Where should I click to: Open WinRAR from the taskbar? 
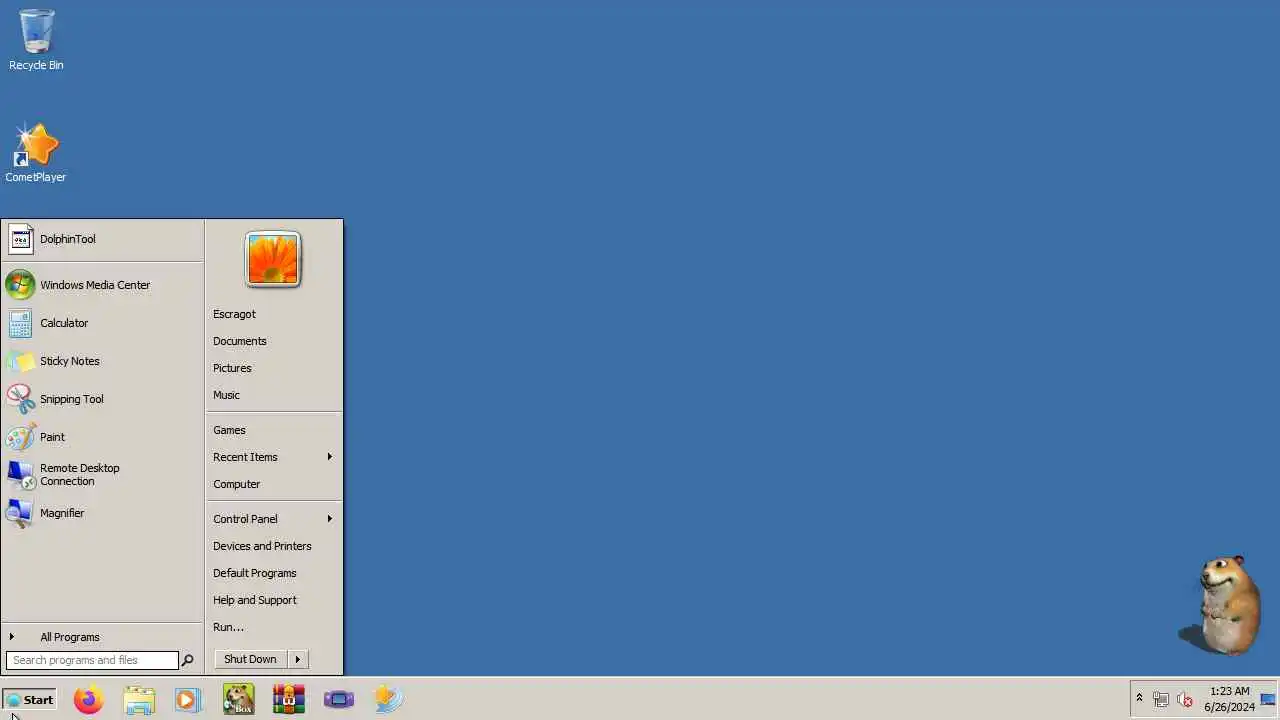tap(288, 699)
